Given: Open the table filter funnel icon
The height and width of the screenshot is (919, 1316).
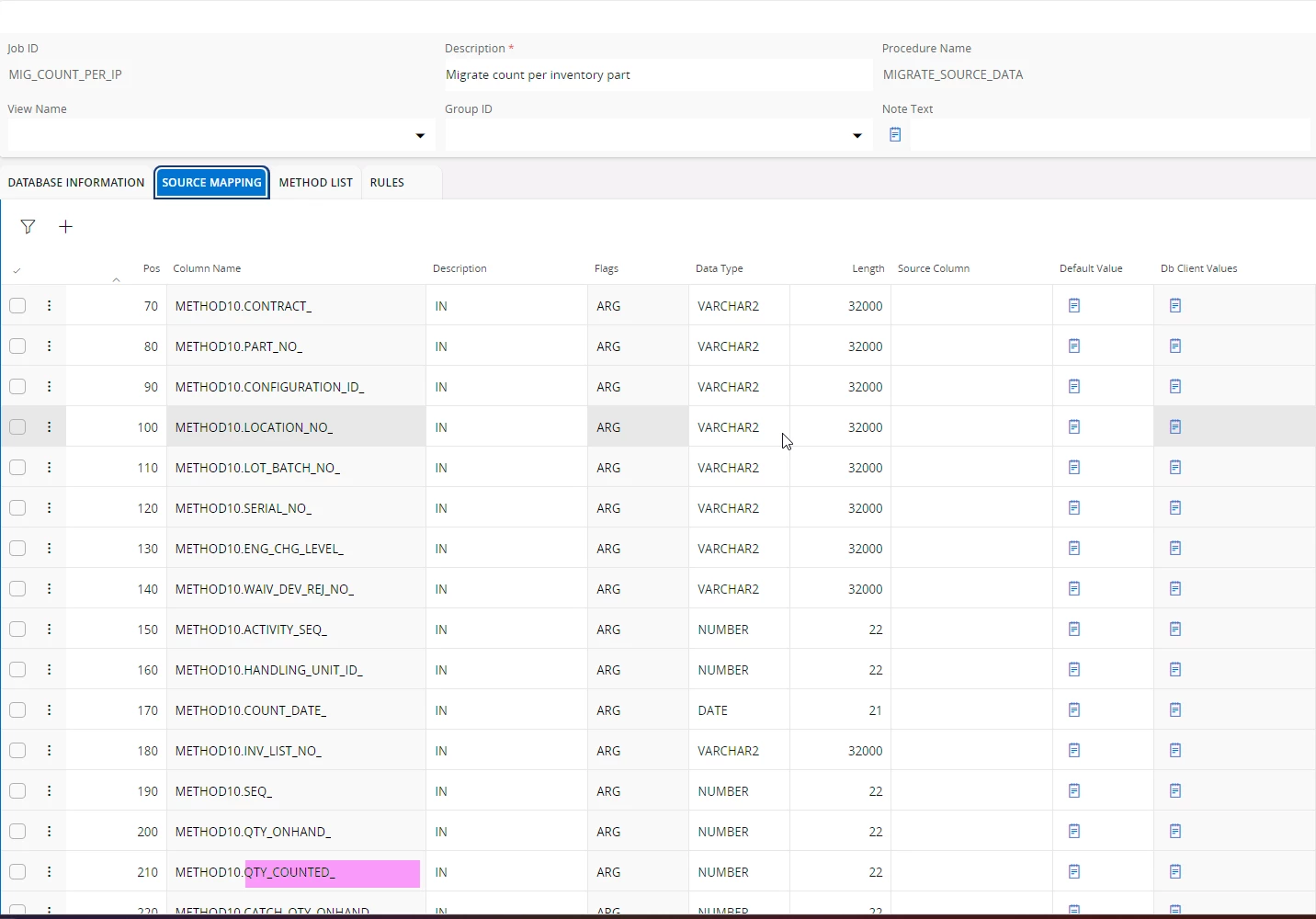Looking at the screenshot, I should pos(28,227).
